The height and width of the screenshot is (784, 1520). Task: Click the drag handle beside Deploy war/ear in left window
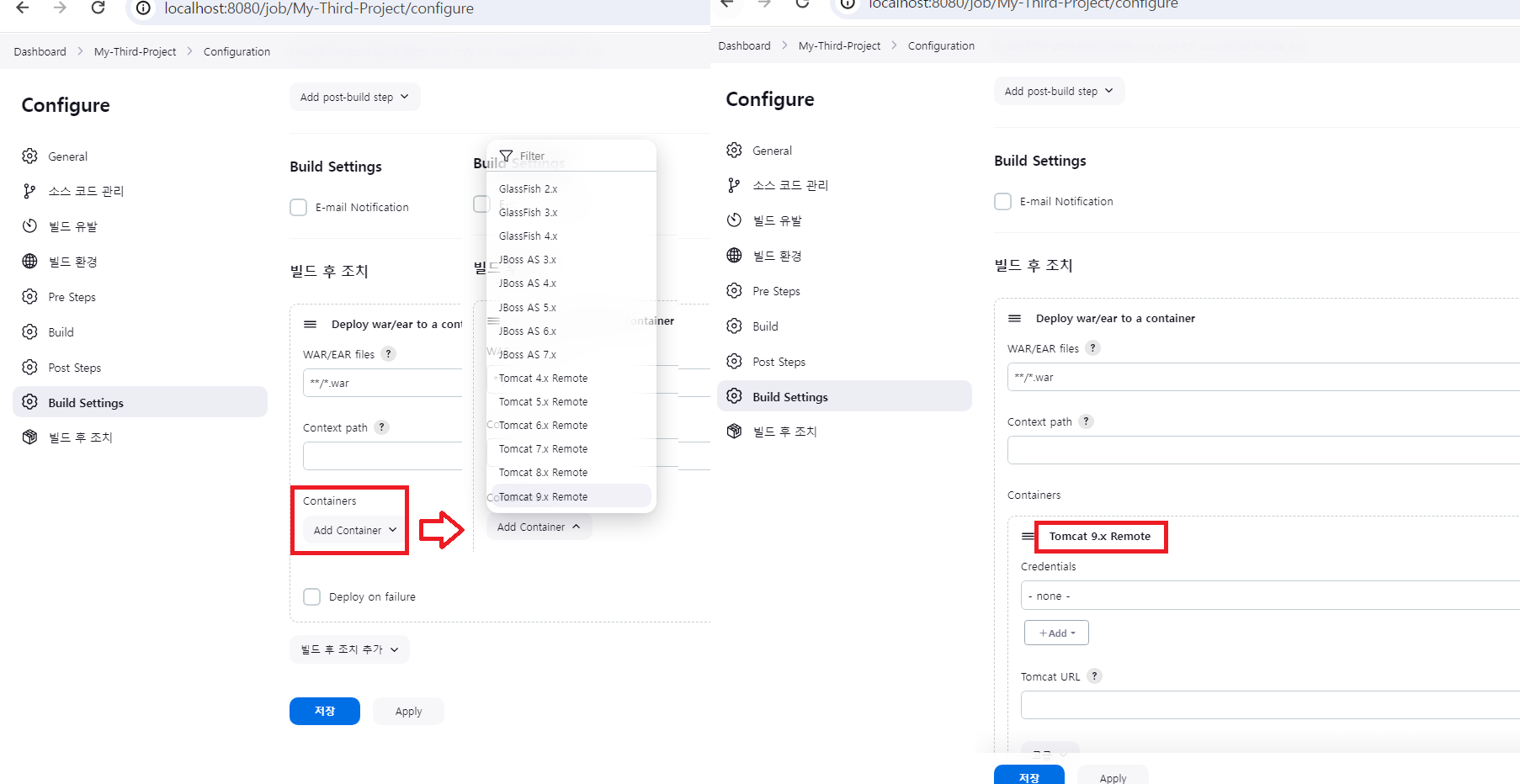click(x=311, y=324)
